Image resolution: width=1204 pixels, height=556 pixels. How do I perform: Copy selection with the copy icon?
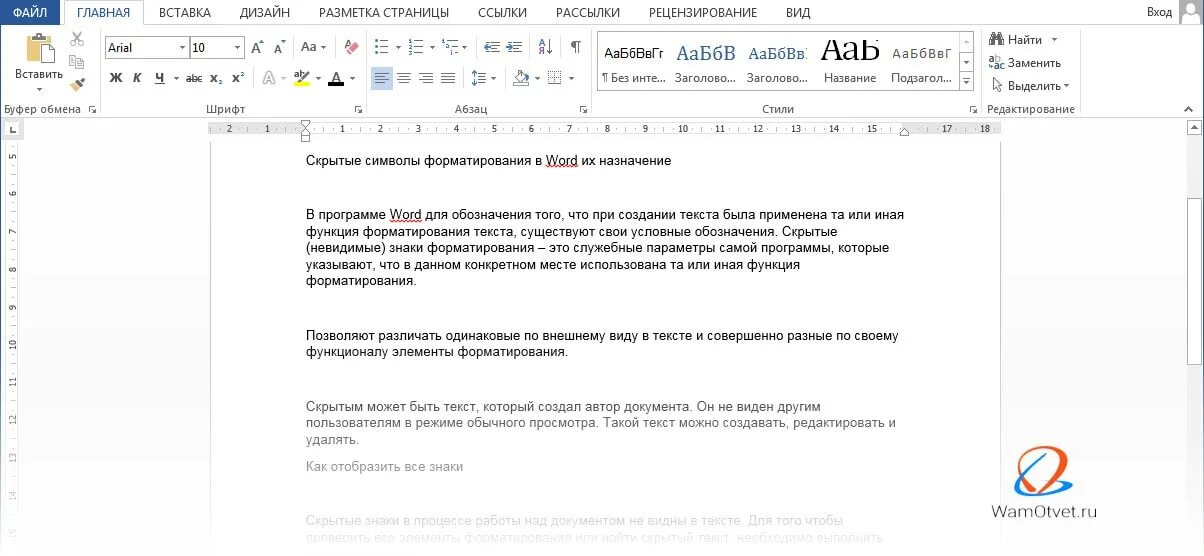[x=77, y=62]
